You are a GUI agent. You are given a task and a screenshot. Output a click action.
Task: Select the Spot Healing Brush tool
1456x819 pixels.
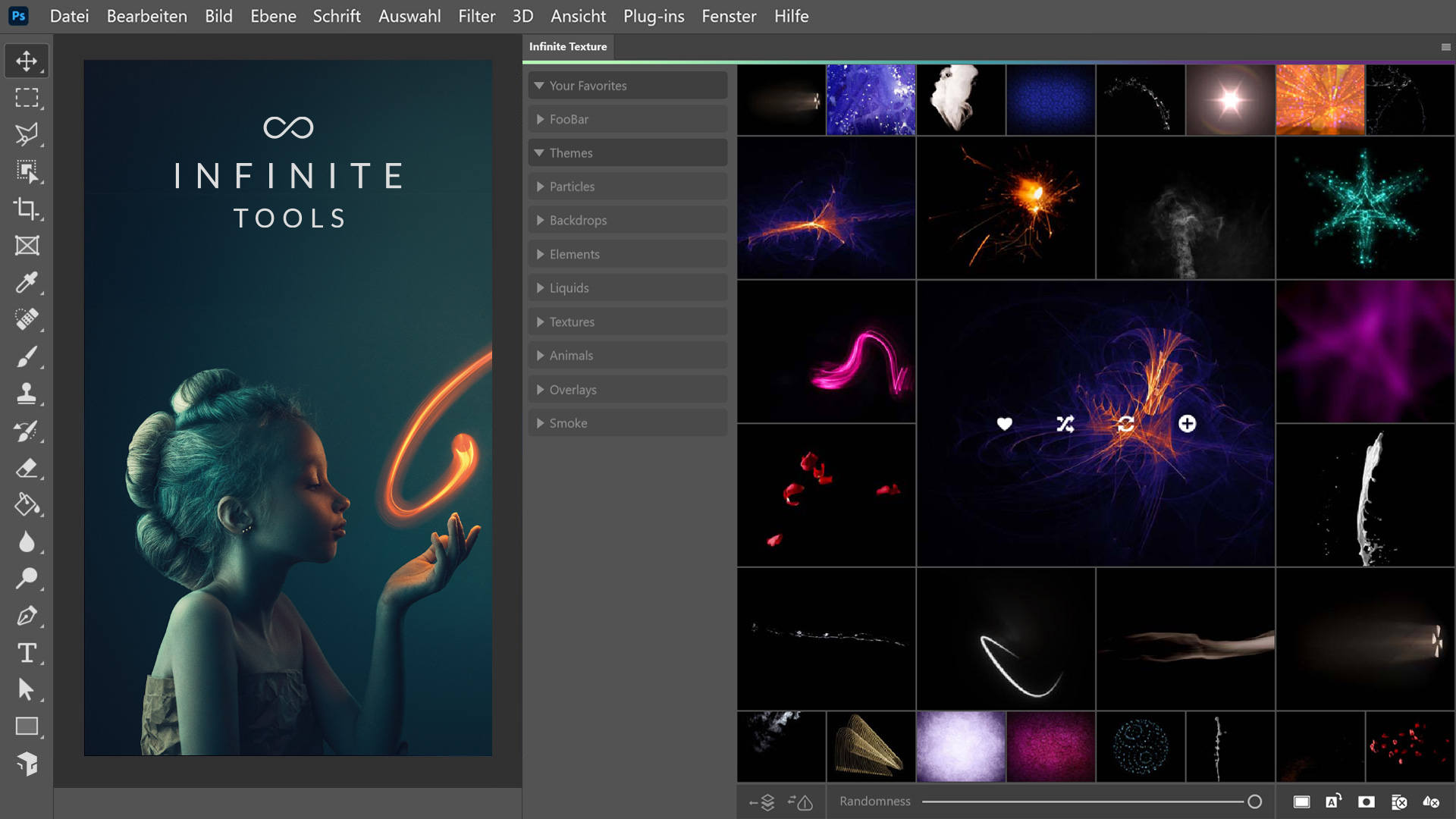click(27, 319)
